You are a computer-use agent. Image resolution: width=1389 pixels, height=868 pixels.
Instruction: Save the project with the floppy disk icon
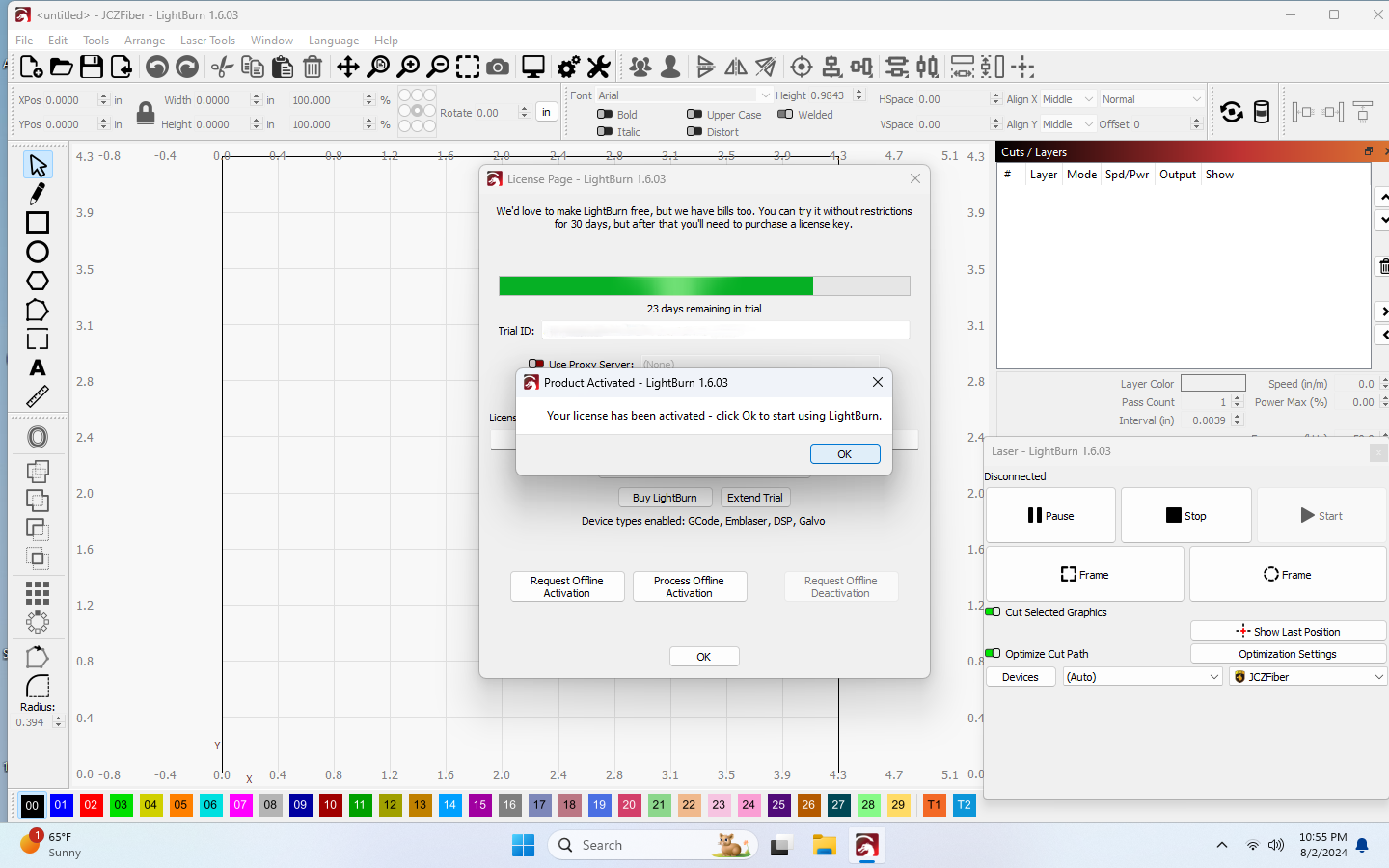92,67
